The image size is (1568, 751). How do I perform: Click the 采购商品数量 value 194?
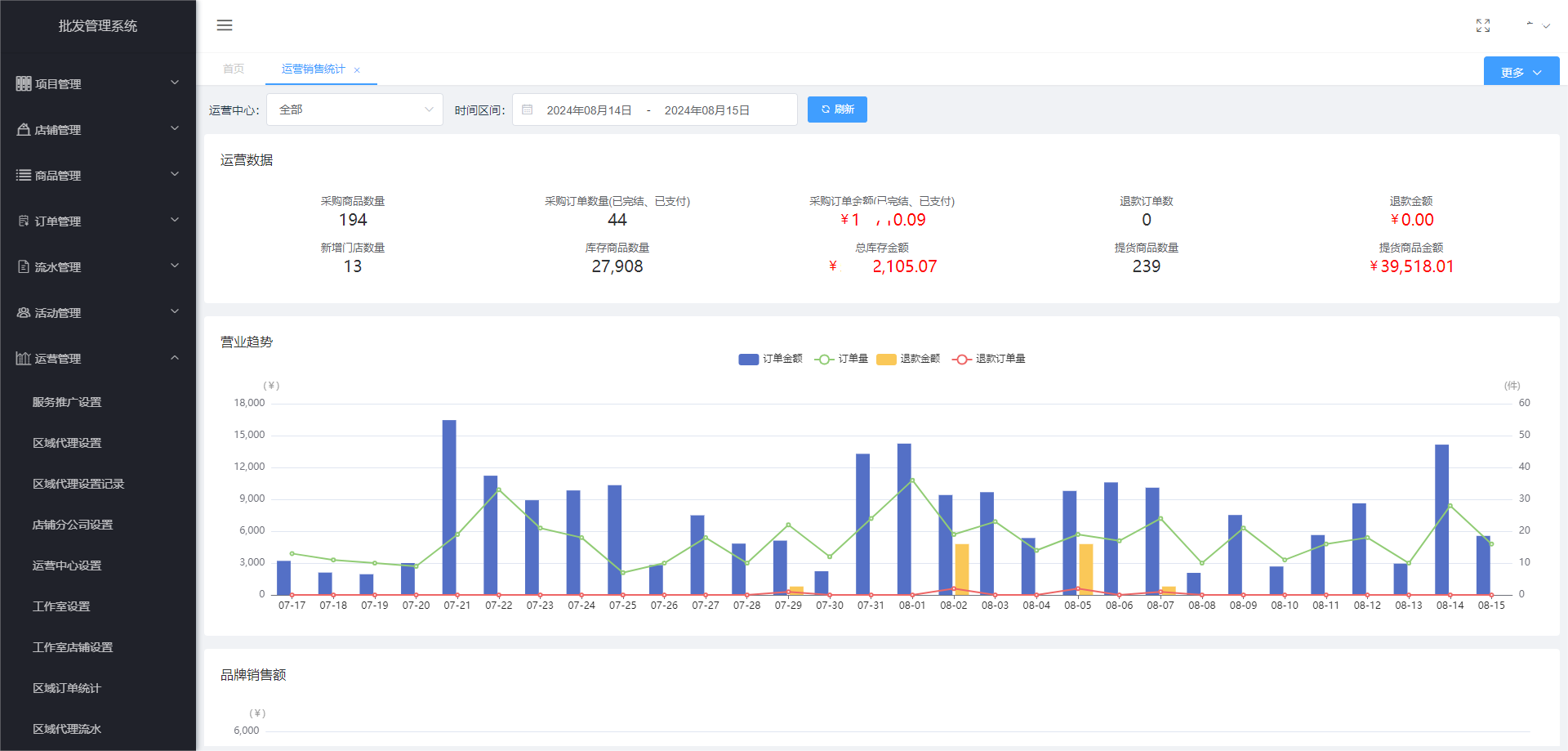click(353, 220)
